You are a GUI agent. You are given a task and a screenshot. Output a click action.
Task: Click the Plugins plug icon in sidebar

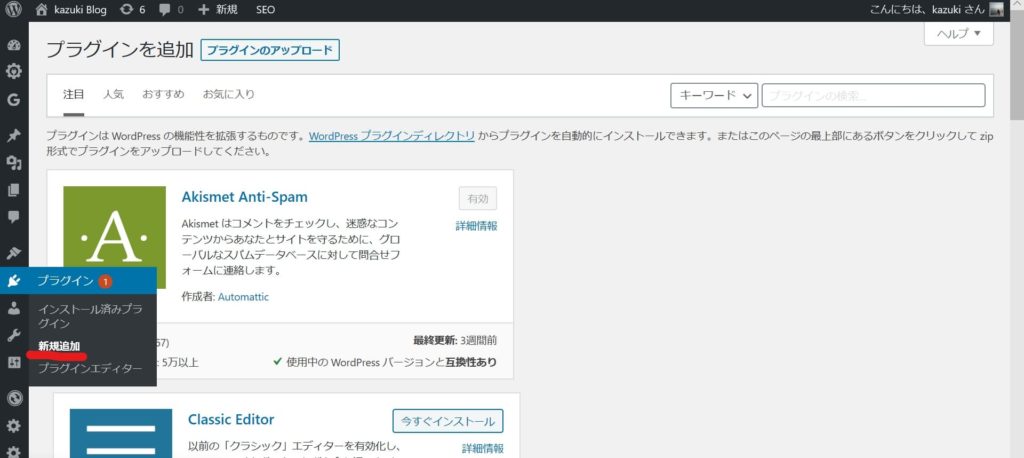click(14, 281)
